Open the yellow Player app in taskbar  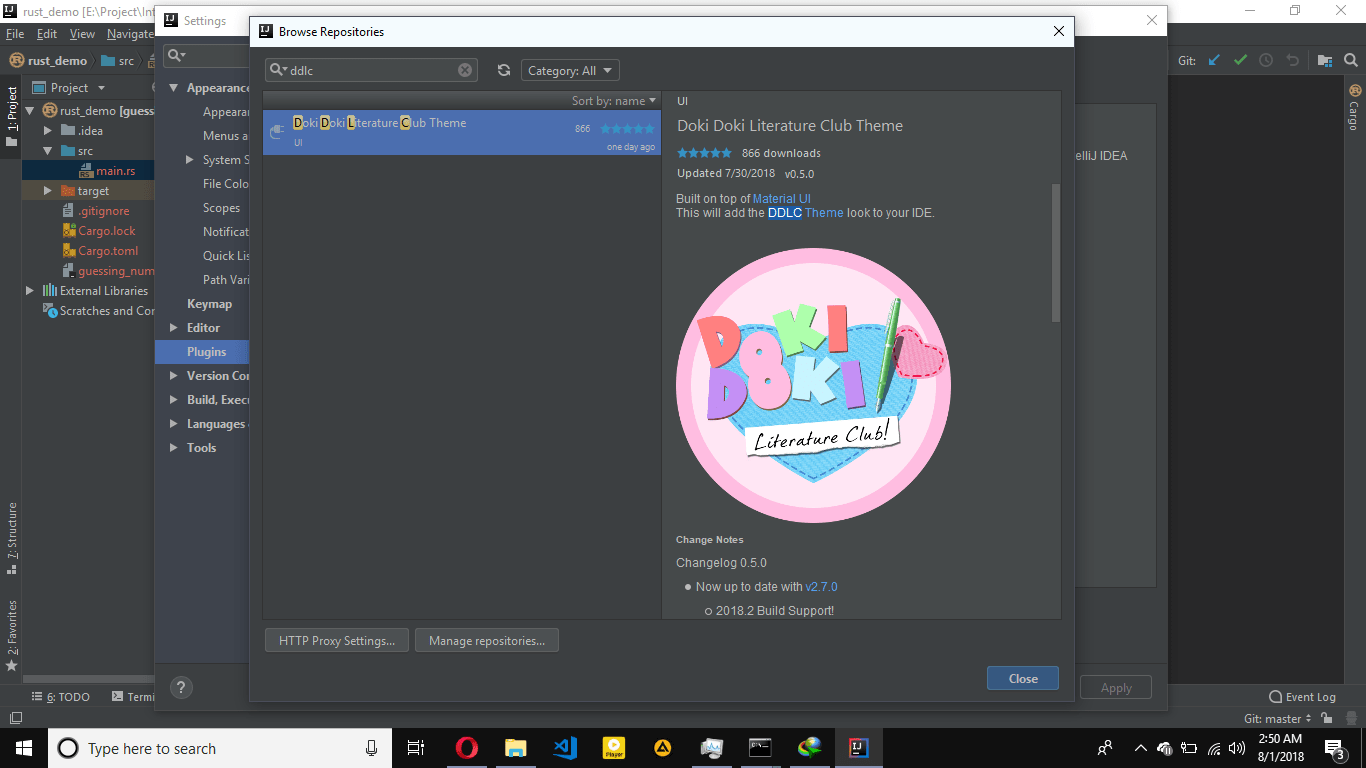[x=613, y=747]
